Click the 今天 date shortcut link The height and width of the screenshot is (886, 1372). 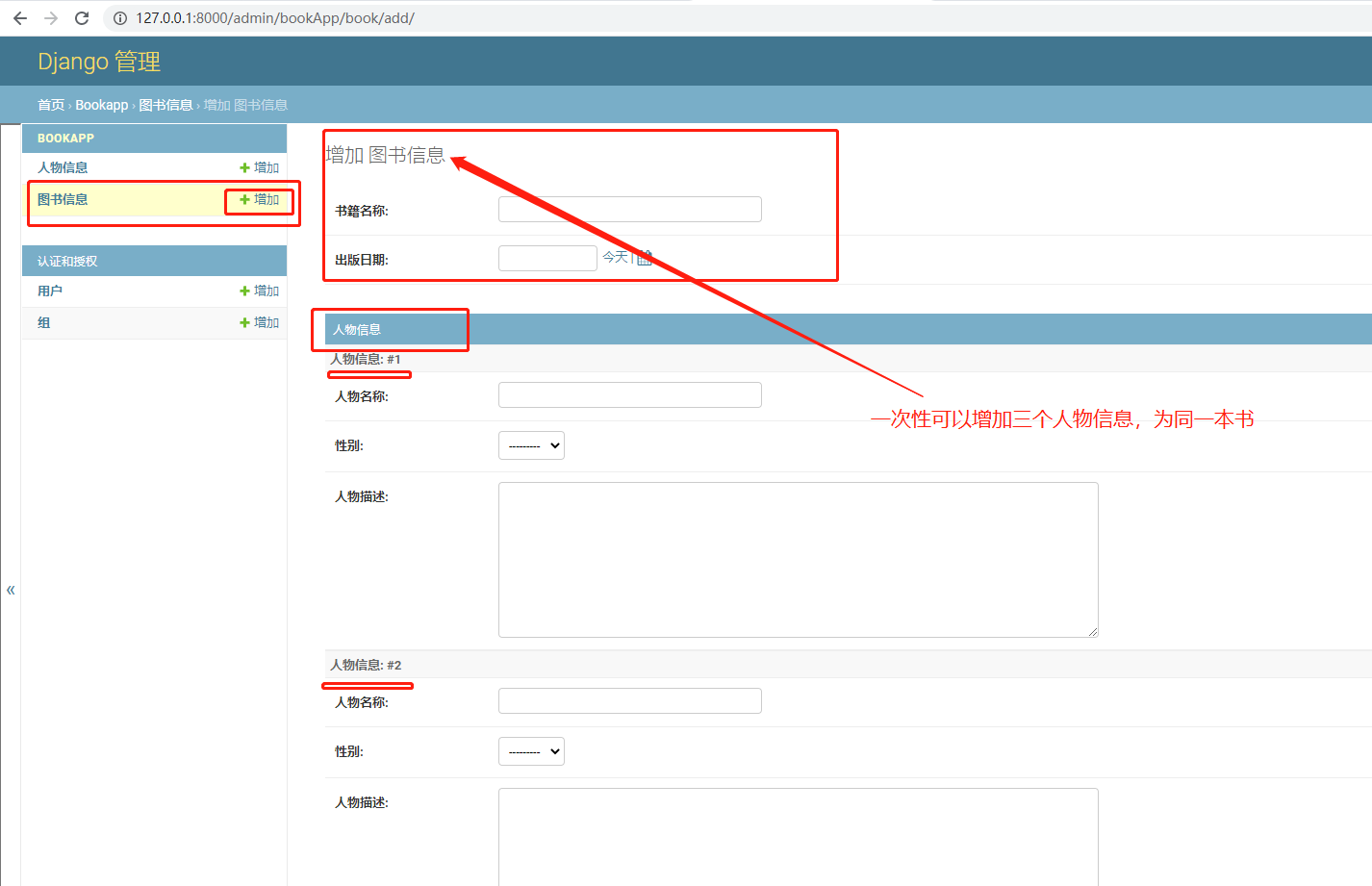(615, 257)
